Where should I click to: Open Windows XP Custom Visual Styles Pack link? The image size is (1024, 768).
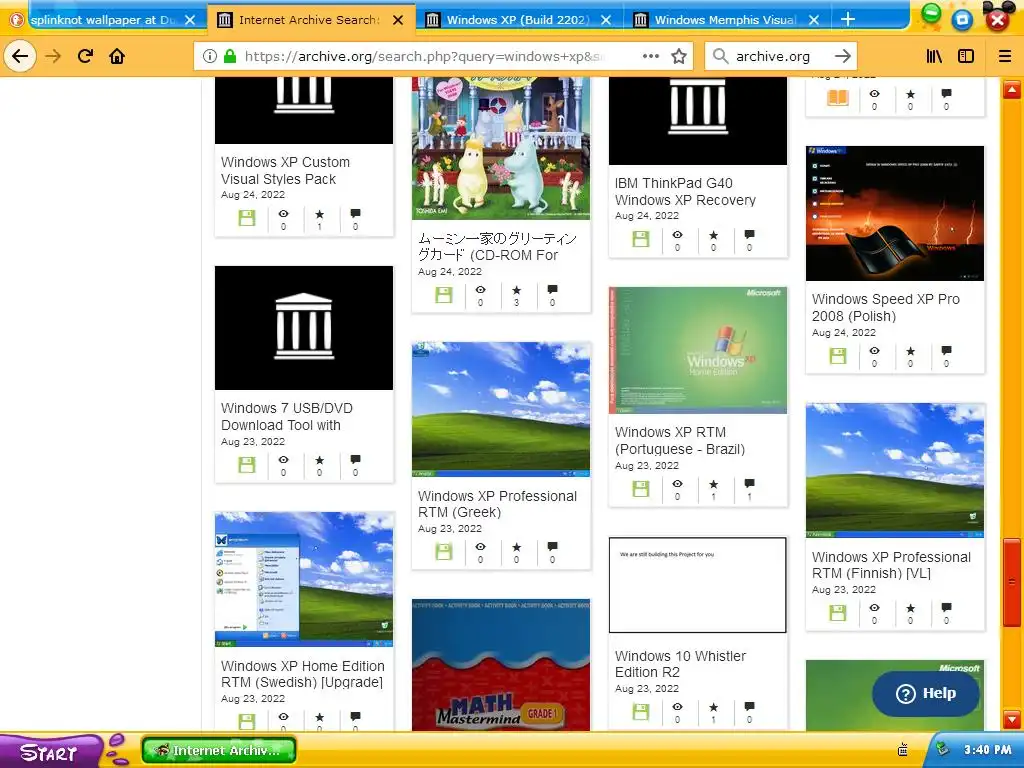pyautogui.click(x=285, y=170)
